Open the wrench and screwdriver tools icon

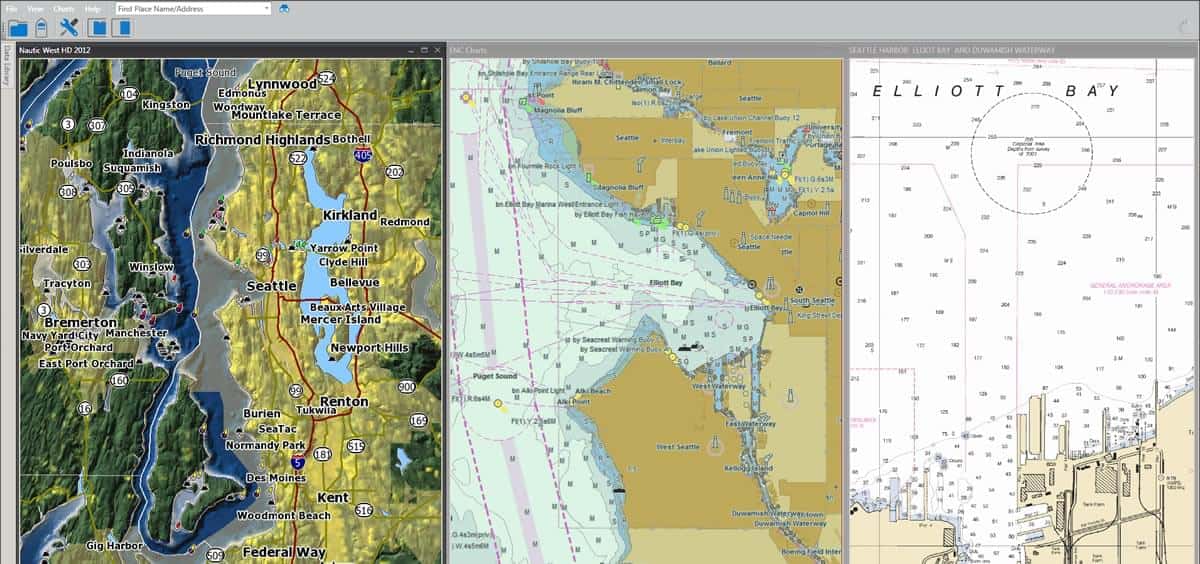click(69, 27)
